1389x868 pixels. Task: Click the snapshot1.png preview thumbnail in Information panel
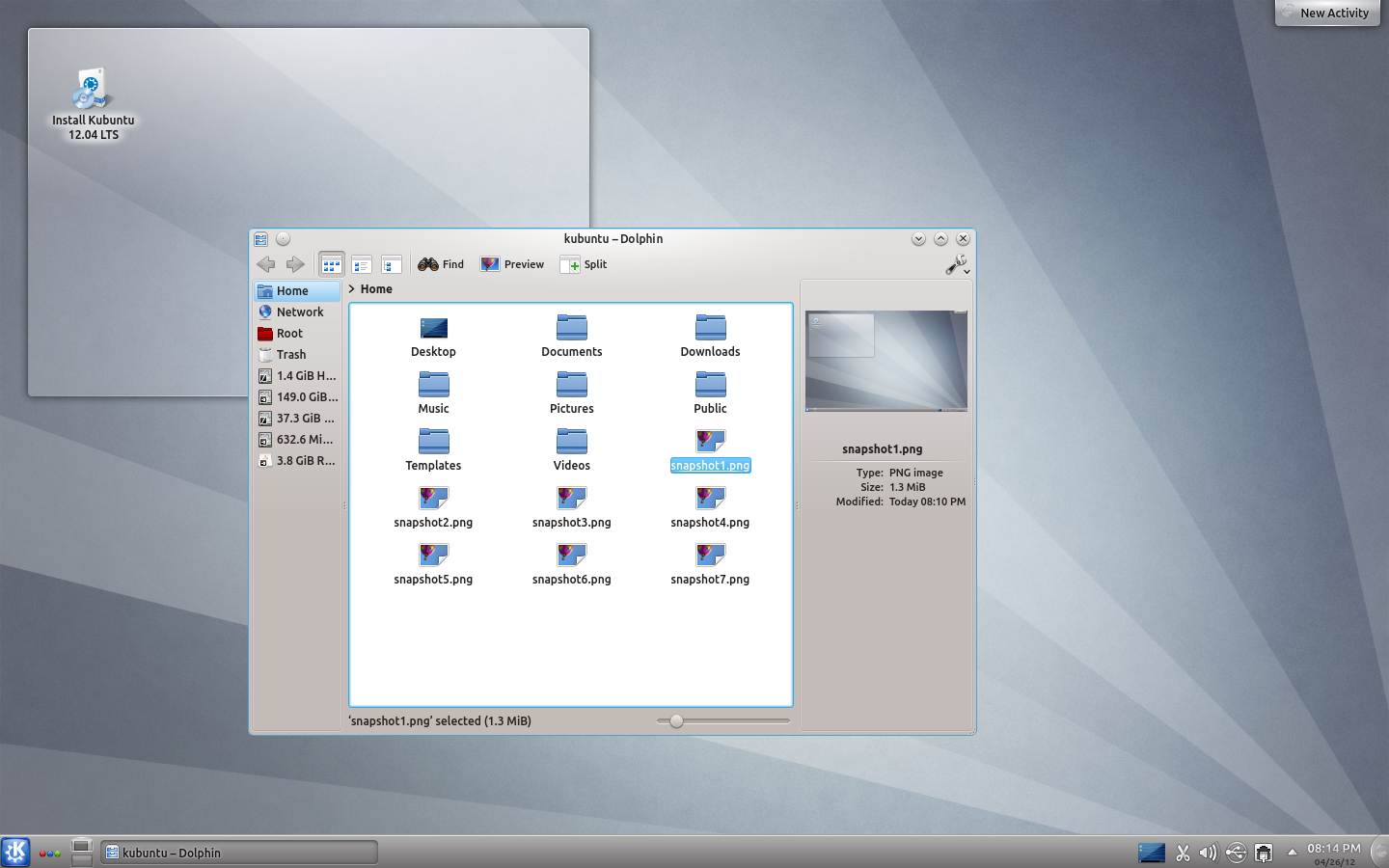pos(886,361)
